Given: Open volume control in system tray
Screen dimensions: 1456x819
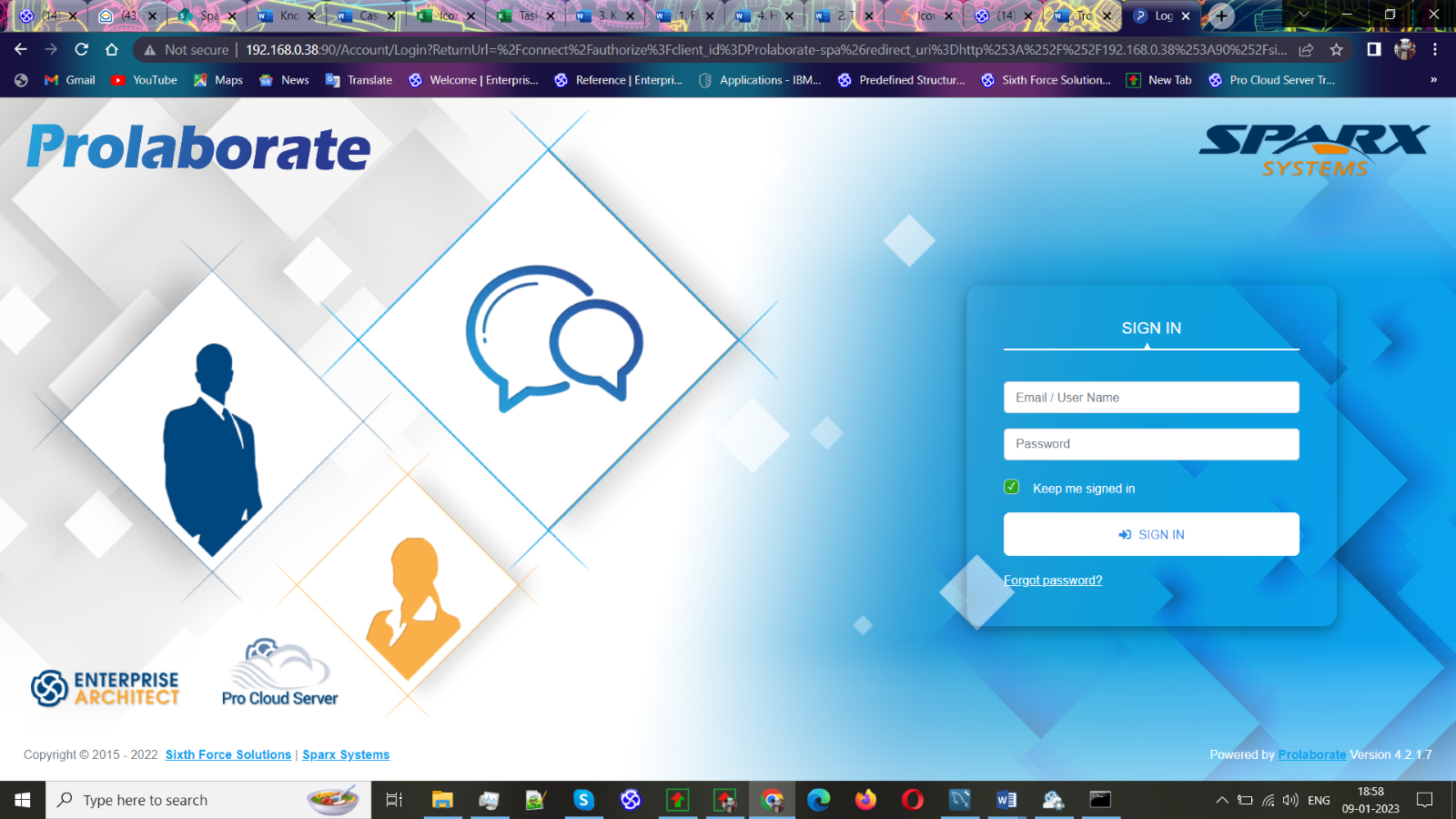Looking at the screenshot, I should click(1290, 800).
